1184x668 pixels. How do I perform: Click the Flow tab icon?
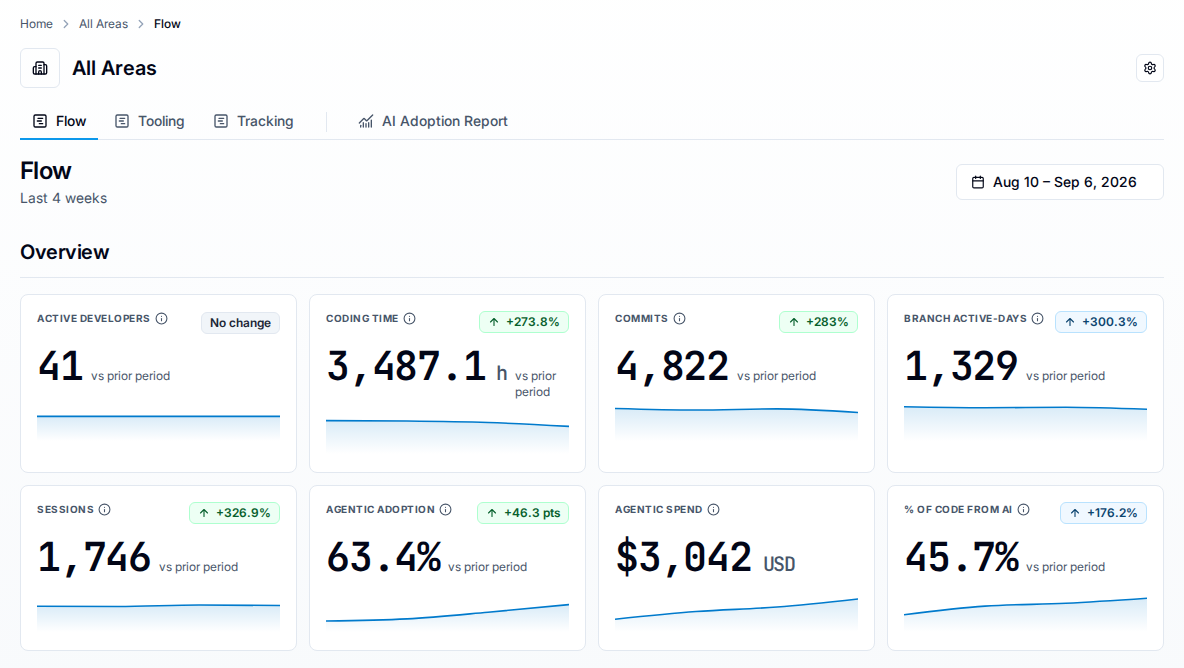point(40,122)
